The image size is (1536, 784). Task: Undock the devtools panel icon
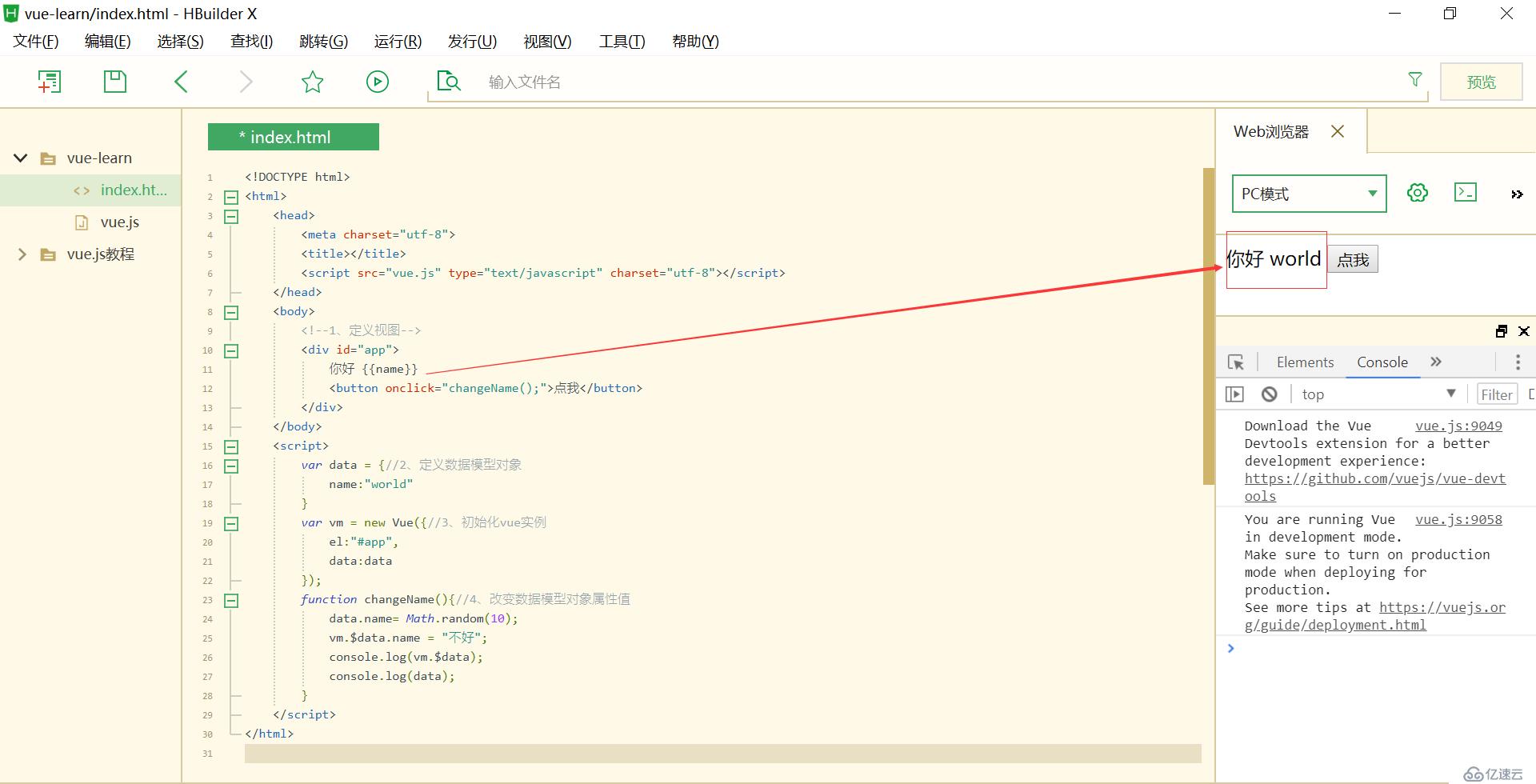click(1502, 331)
